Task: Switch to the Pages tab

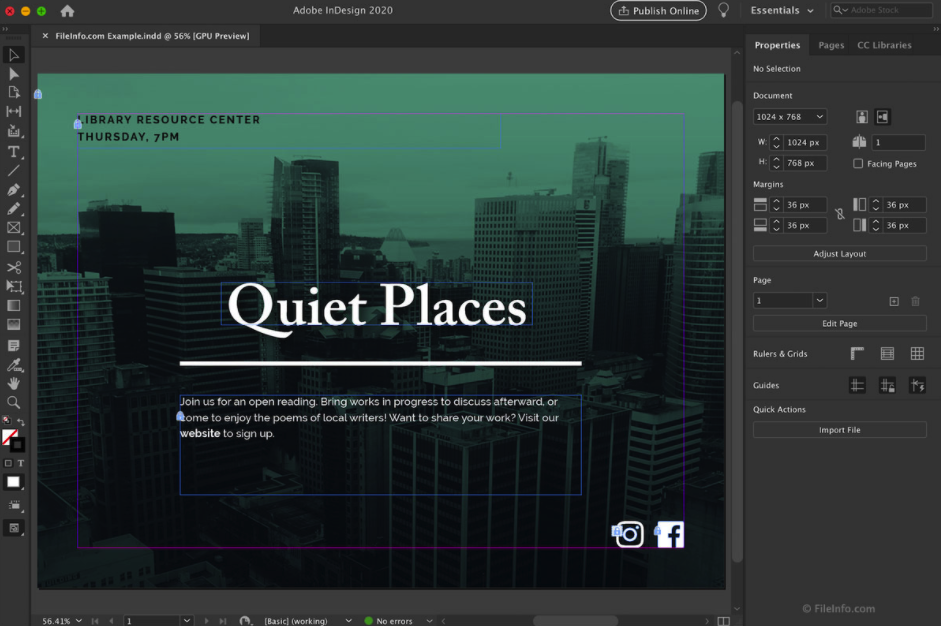Action: coord(830,45)
